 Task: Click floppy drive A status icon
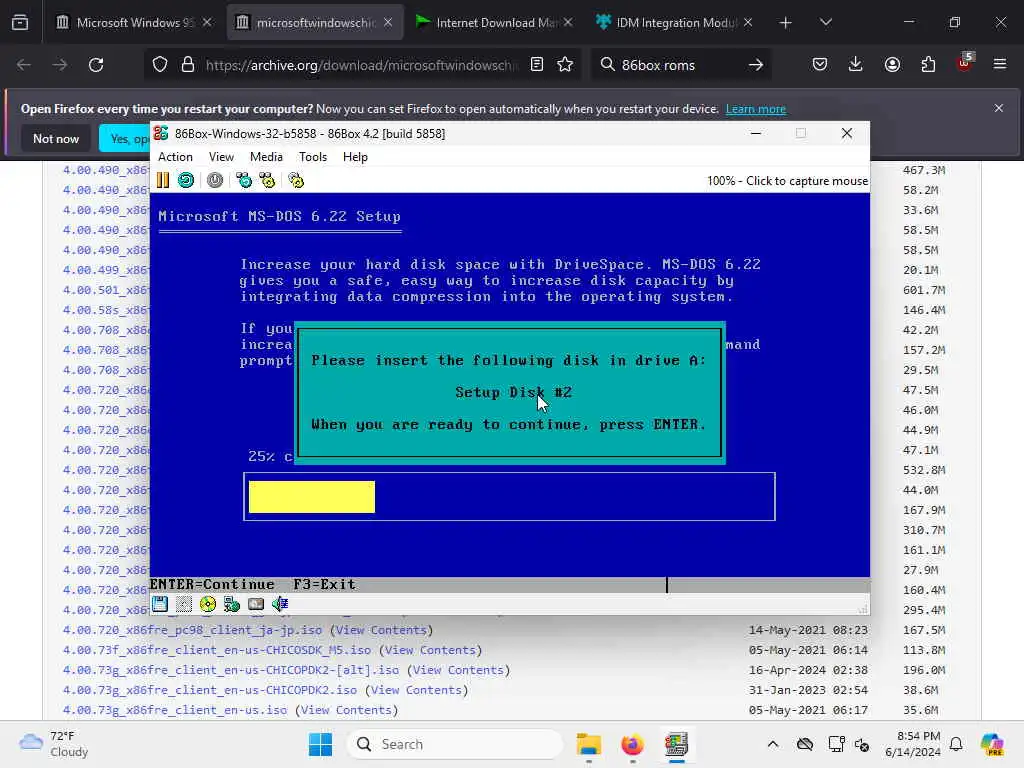pos(160,604)
